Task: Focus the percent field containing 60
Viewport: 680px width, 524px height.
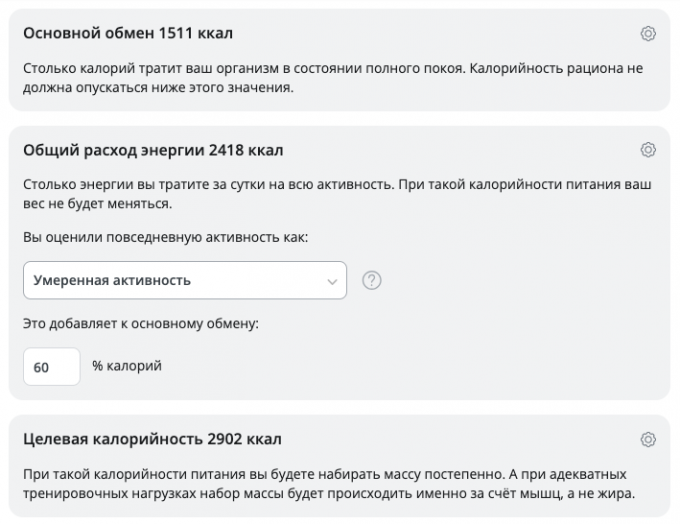Action: (x=51, y=367)
